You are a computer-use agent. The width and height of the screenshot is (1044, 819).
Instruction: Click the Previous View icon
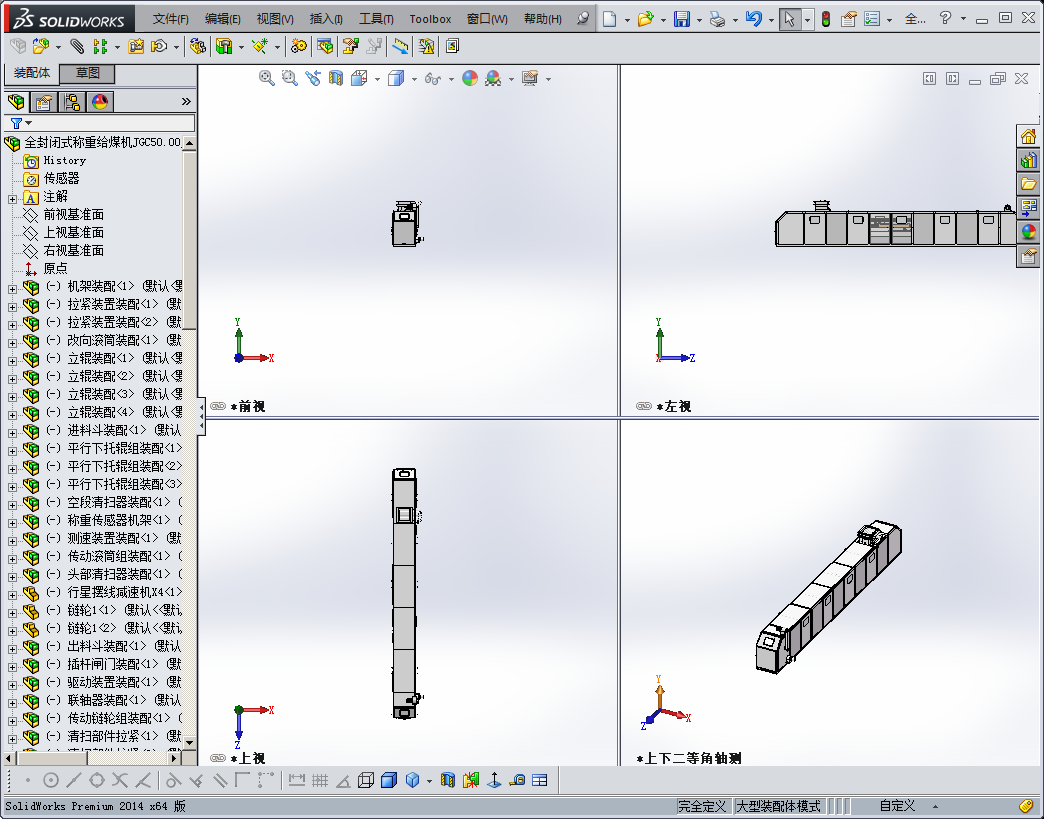[312, 78]
